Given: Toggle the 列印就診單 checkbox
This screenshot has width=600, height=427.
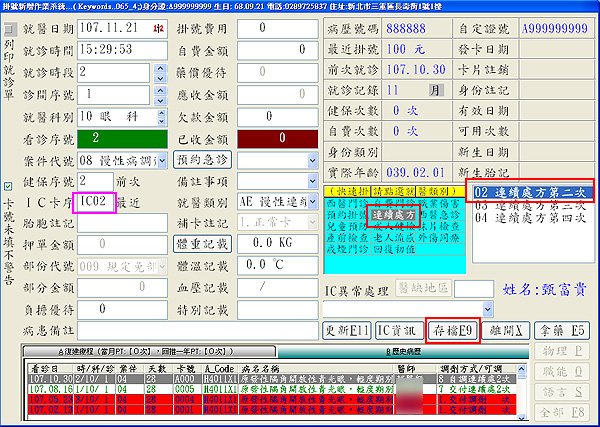Looking at the screenshot, I should tap(9, 29).
